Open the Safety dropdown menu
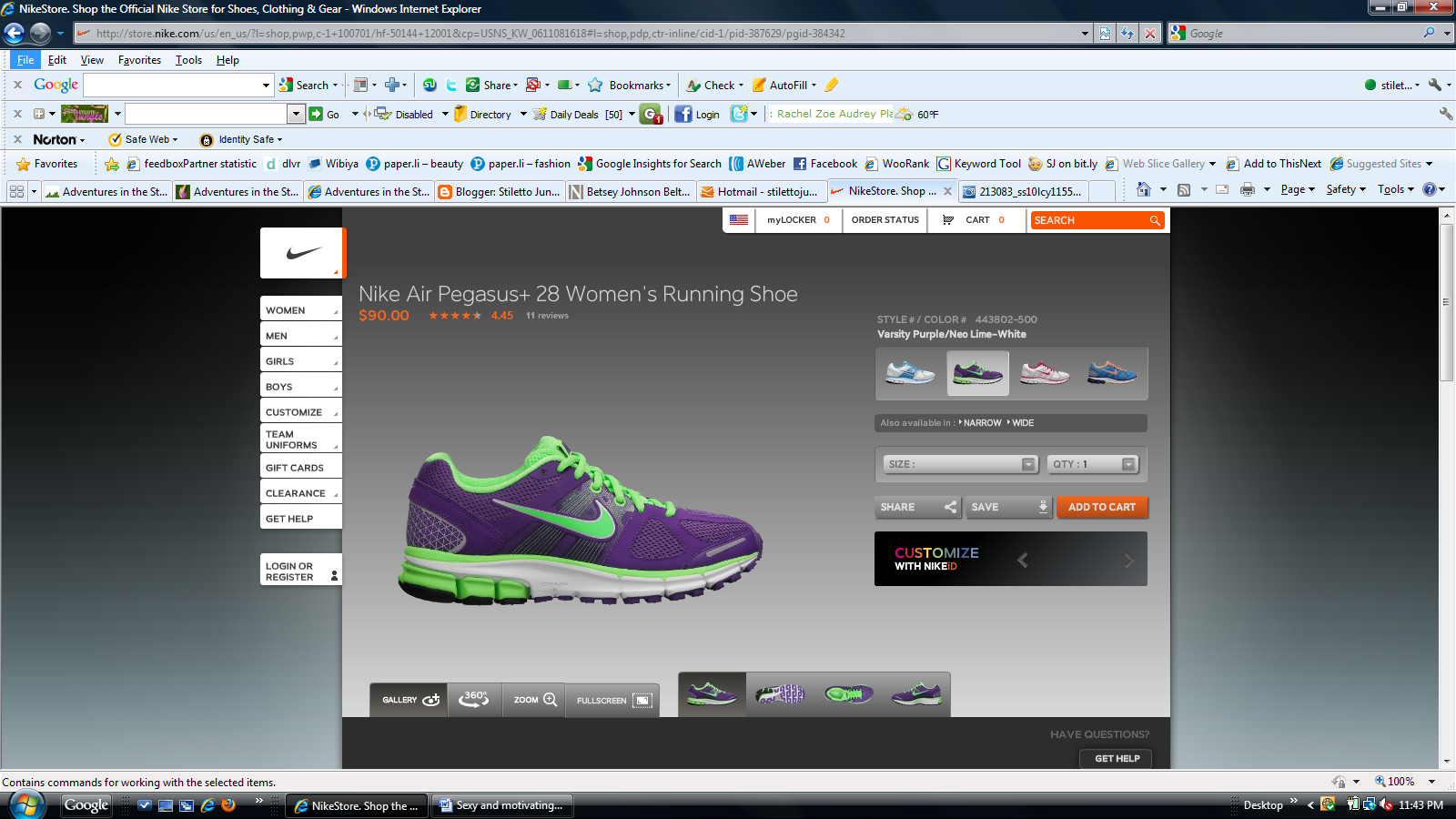Screen dimensions: 1456x819 (1346, 189)
